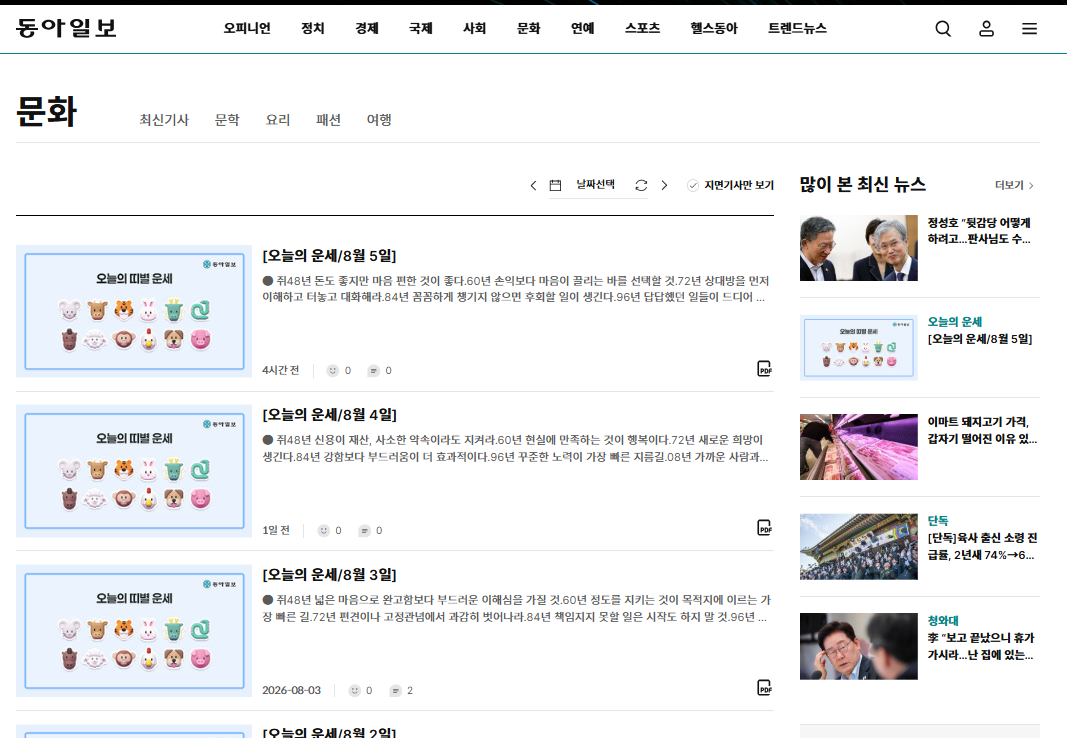Open 스포츠 in top navigation

pyautogui.click(x=642, y=29)
